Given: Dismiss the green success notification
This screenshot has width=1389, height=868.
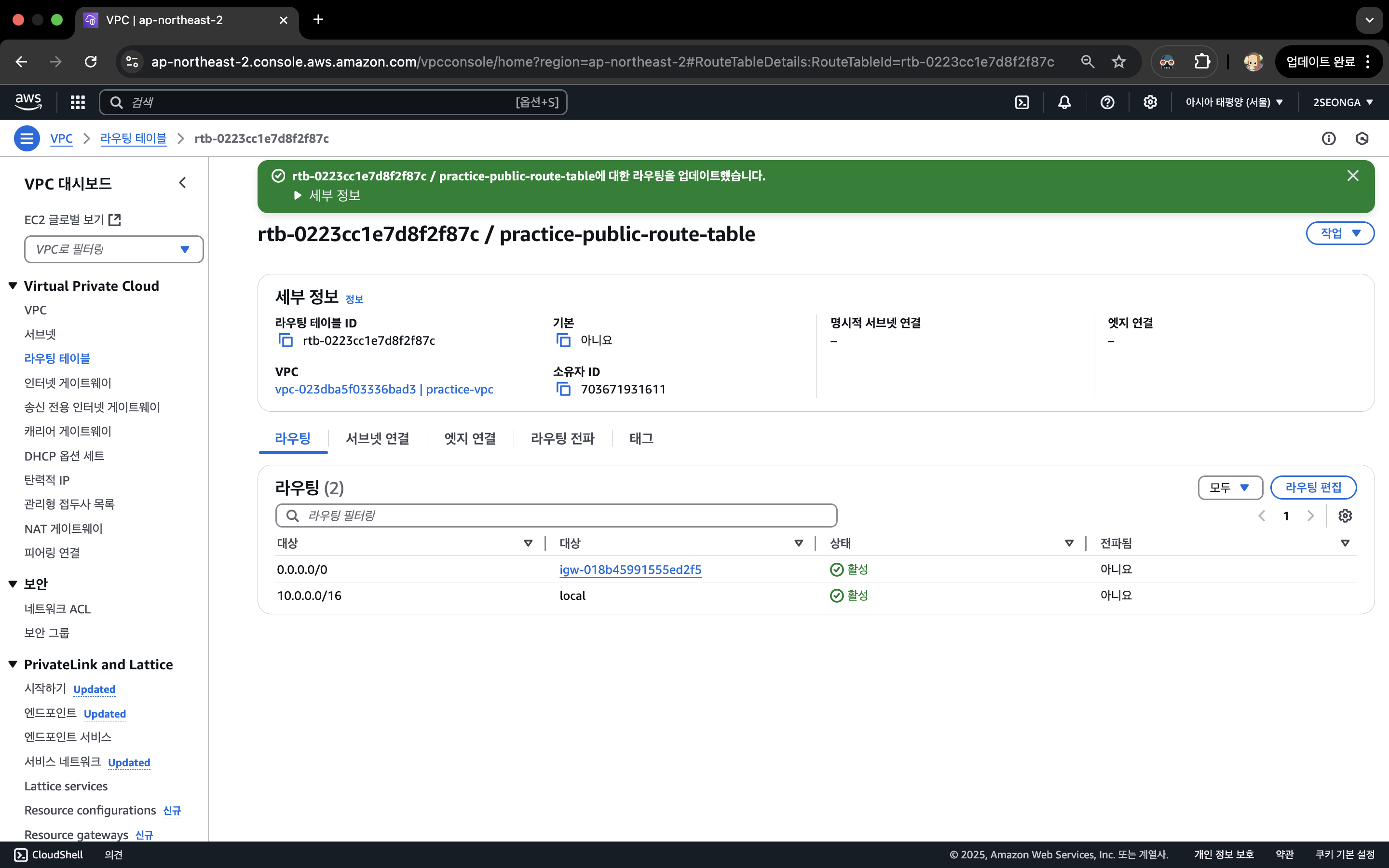Looking at the screenshot, I should [1352, 176].
